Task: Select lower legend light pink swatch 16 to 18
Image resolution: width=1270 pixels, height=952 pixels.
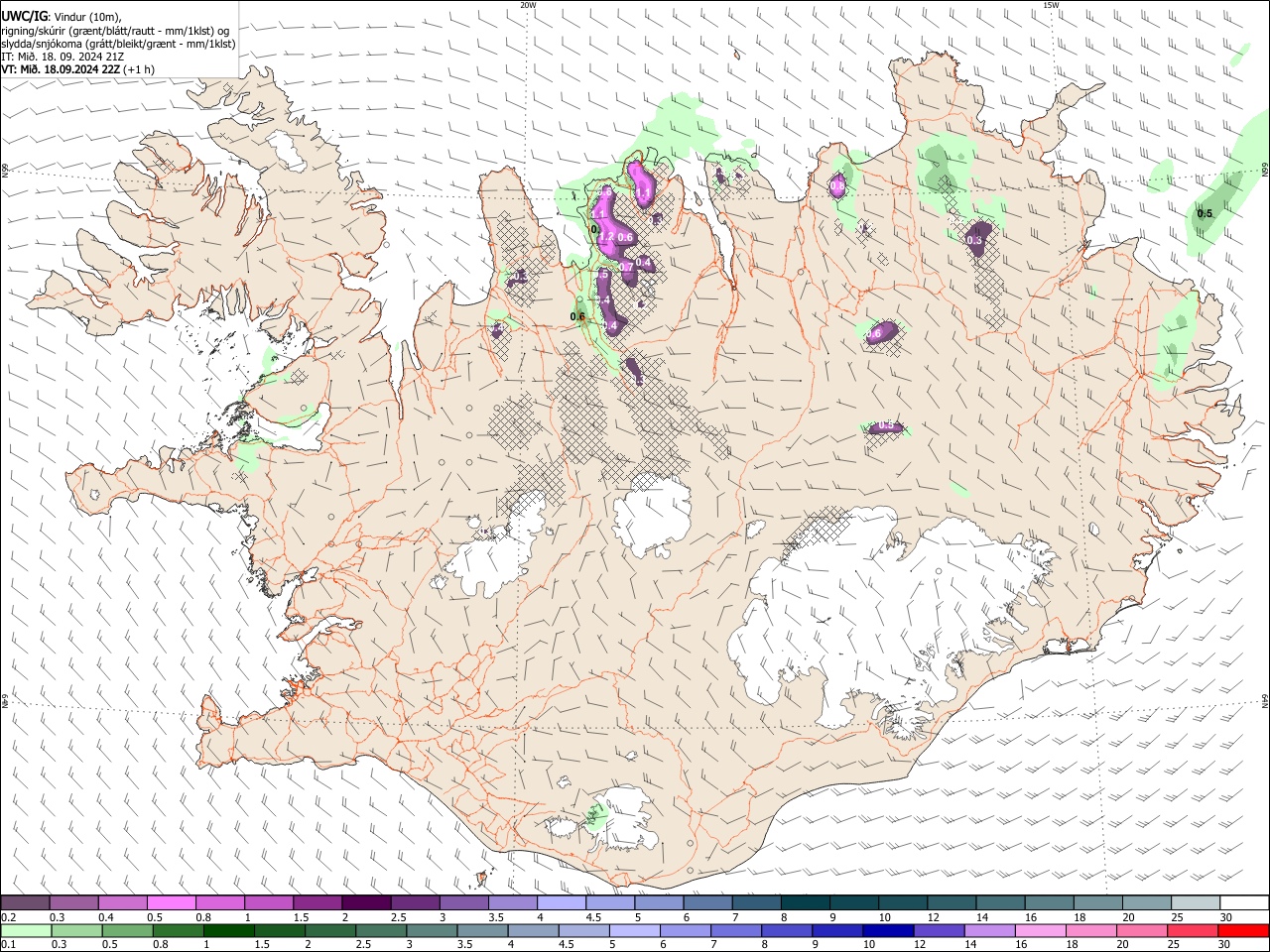Action: tap(1040, 930)
